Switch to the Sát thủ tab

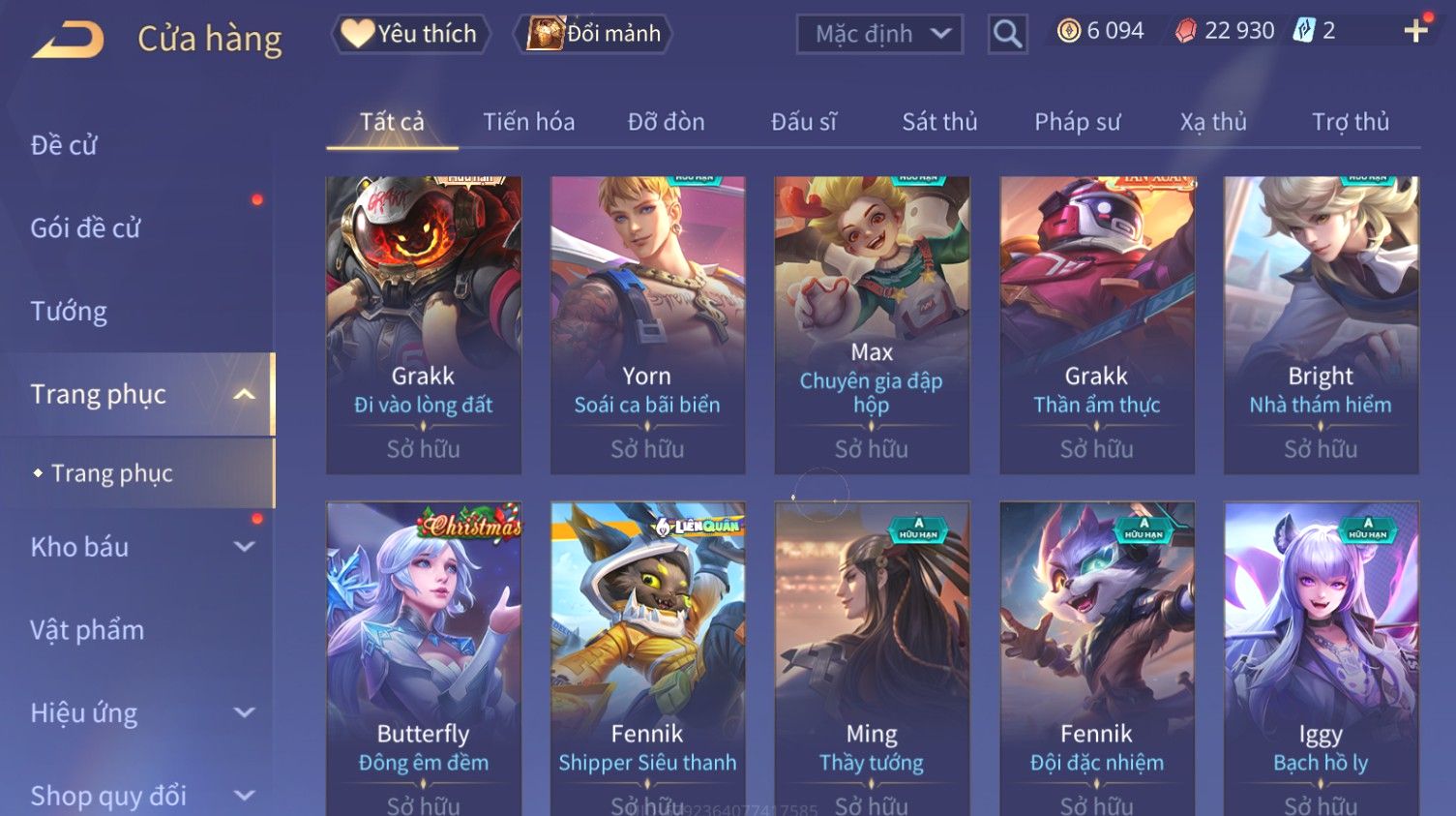pos(939,122)
